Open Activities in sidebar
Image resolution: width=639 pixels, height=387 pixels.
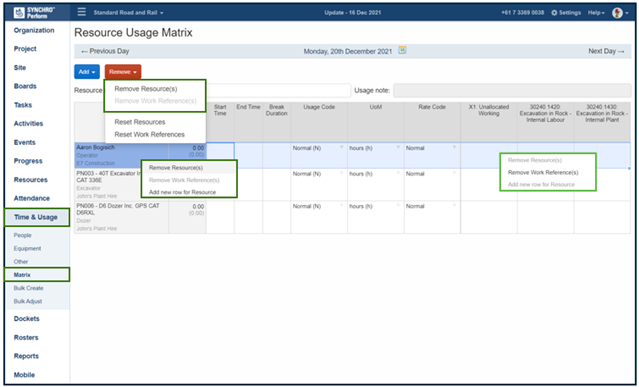pos(28,123)
